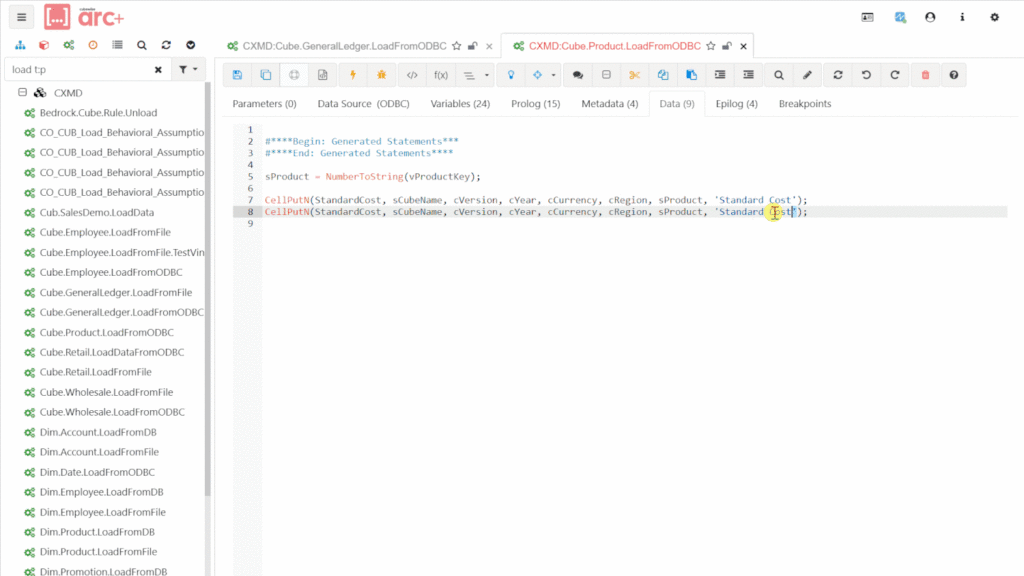
Task: Click the red cube icon in sidebar toolbar
Action: tap(44, 45)
